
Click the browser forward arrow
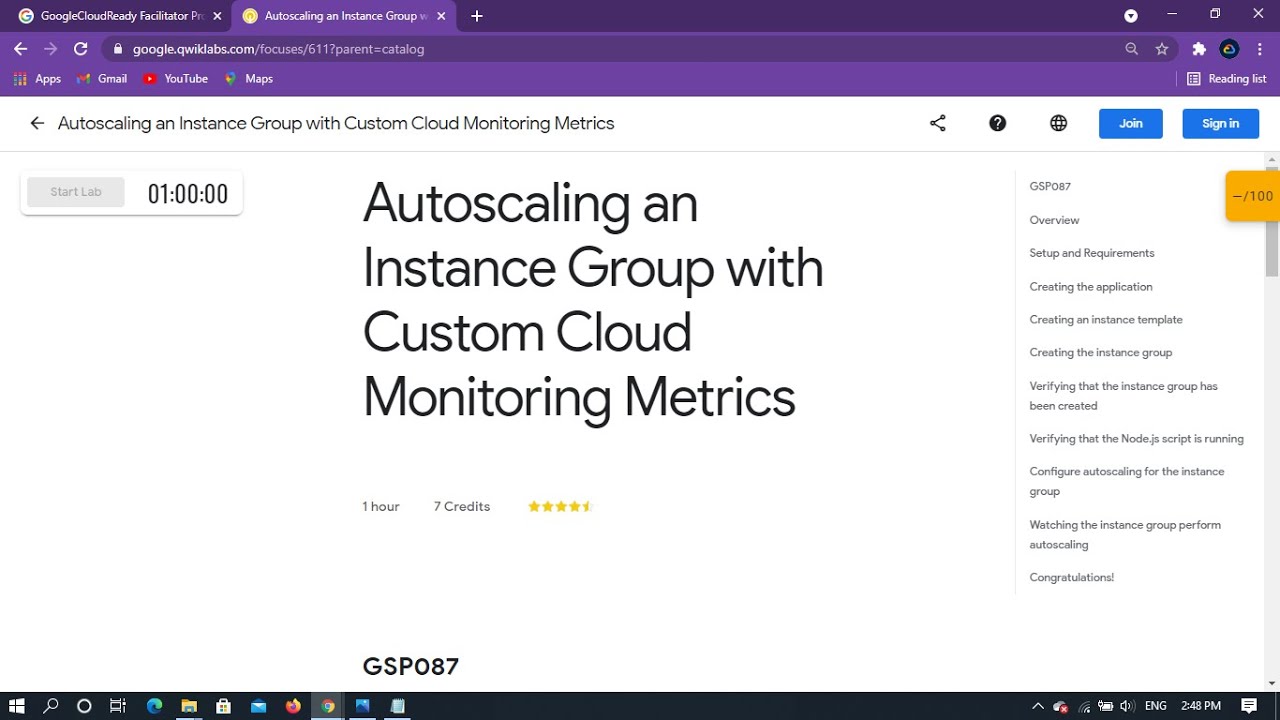click(51, 49)
